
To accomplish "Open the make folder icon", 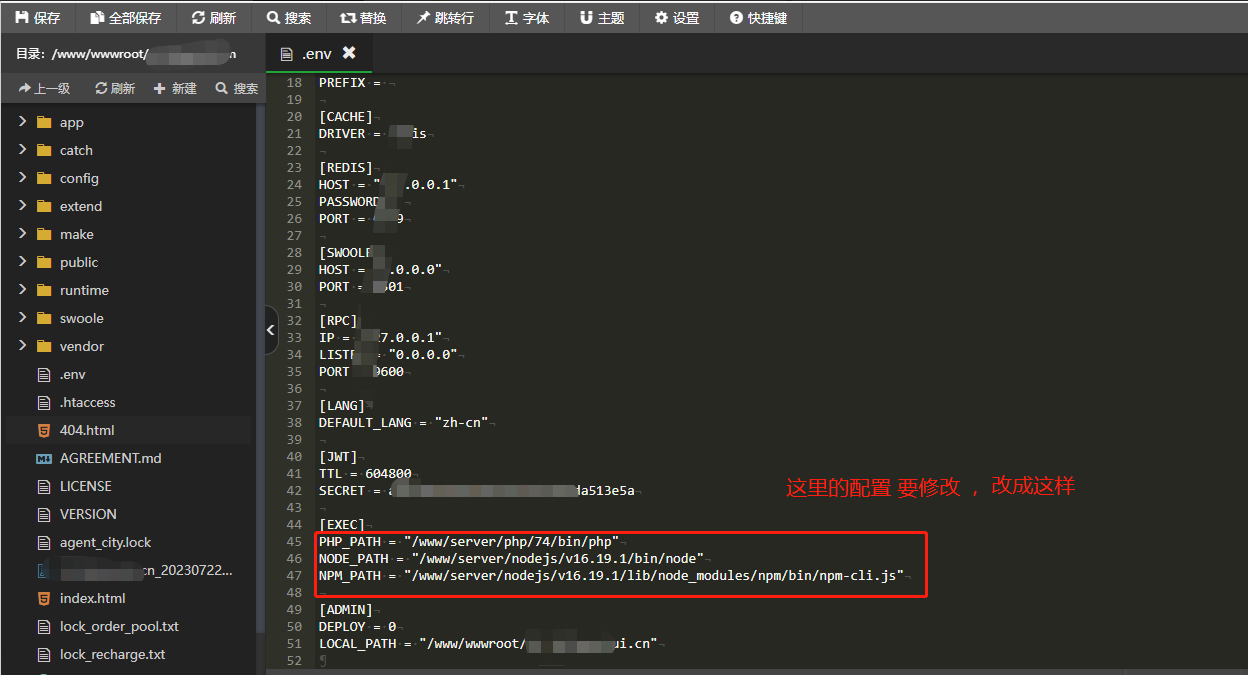I will [x=43, y=234].
